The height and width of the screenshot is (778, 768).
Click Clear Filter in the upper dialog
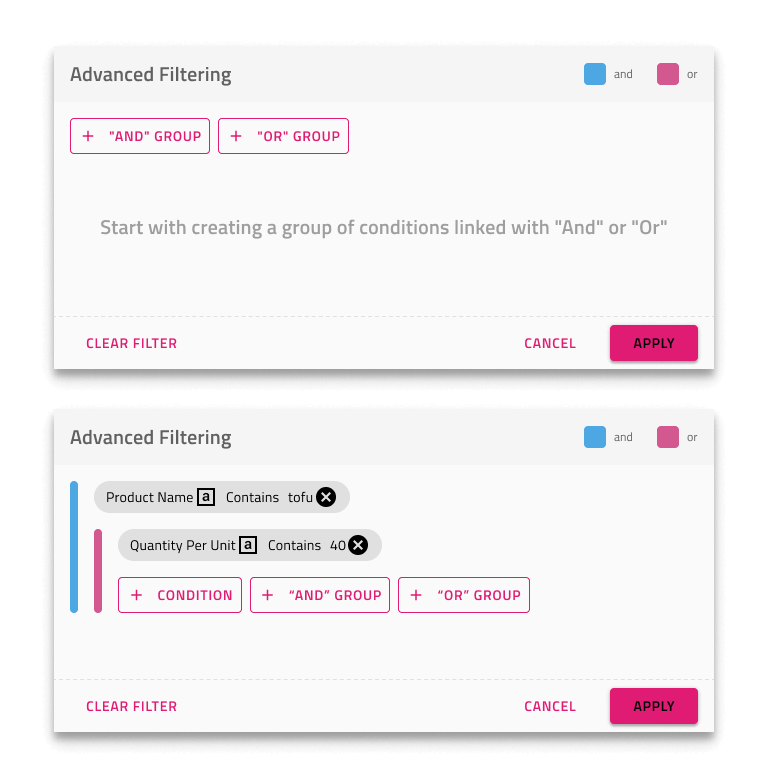(131, 343)
